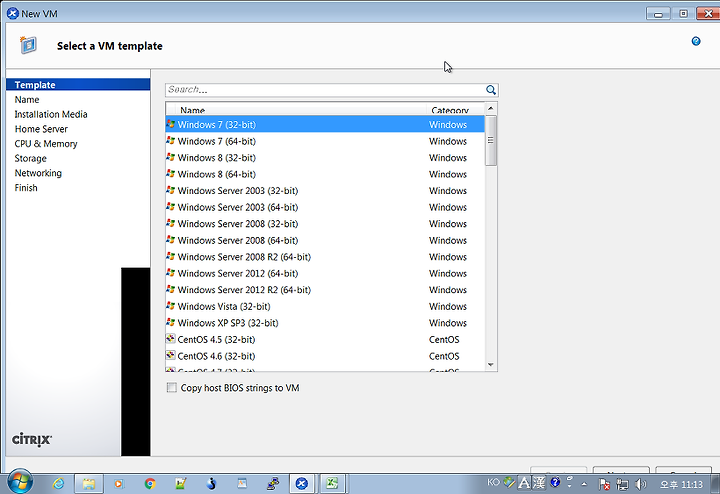Sort templates by the Name column header

pos(300,109)
